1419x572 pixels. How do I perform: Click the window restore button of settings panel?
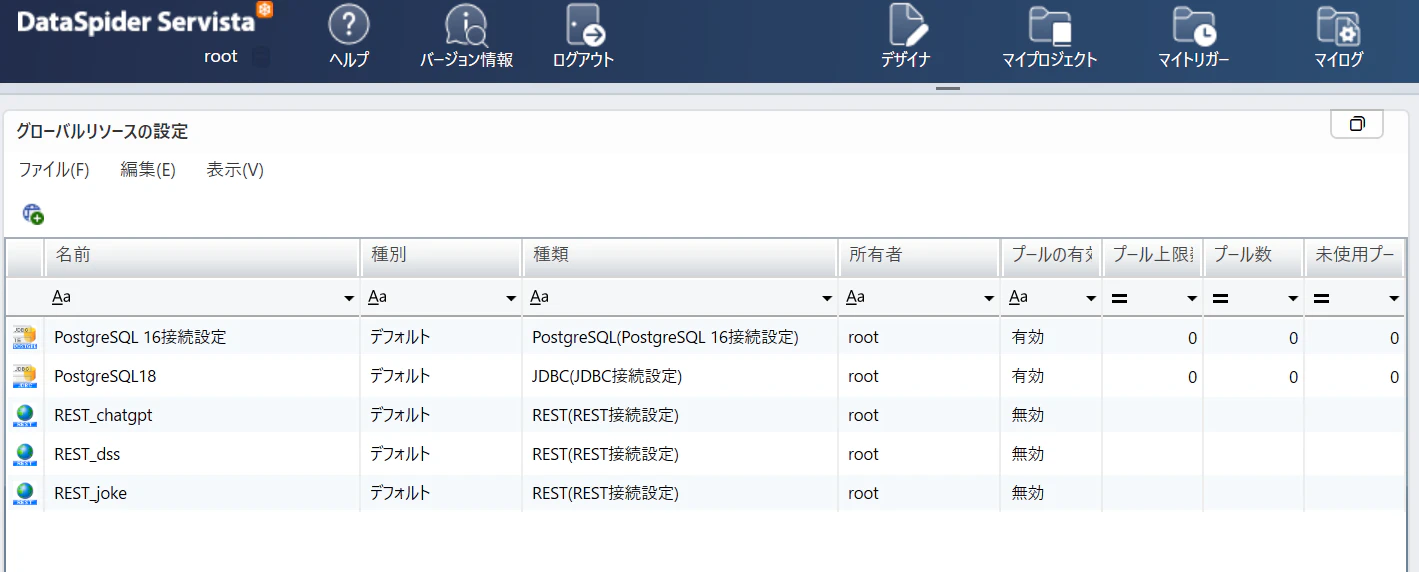coord(1357,124)
